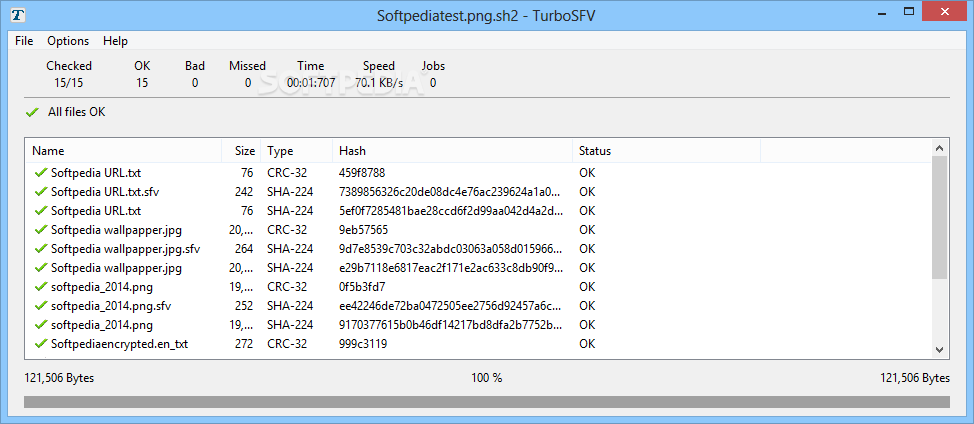Image resolution: width=974 pixels, height=424 pixels.
Task: Maximize the TurboSFV window
Action: (x=909, y=11)
